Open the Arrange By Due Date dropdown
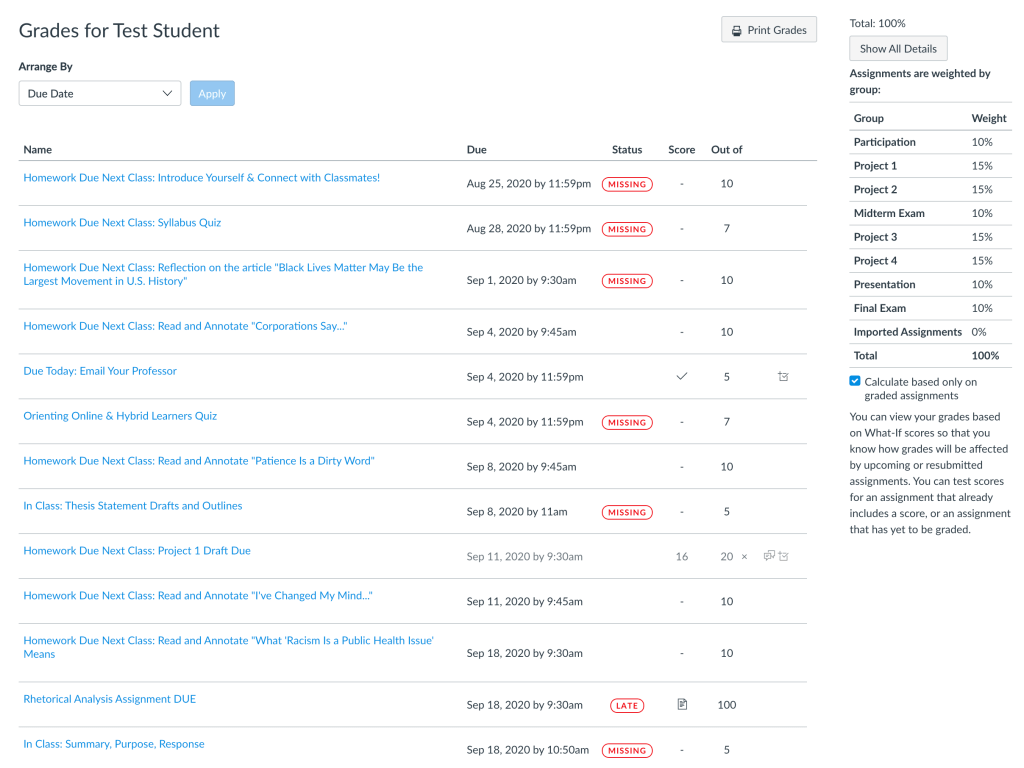 click(100, 94)
